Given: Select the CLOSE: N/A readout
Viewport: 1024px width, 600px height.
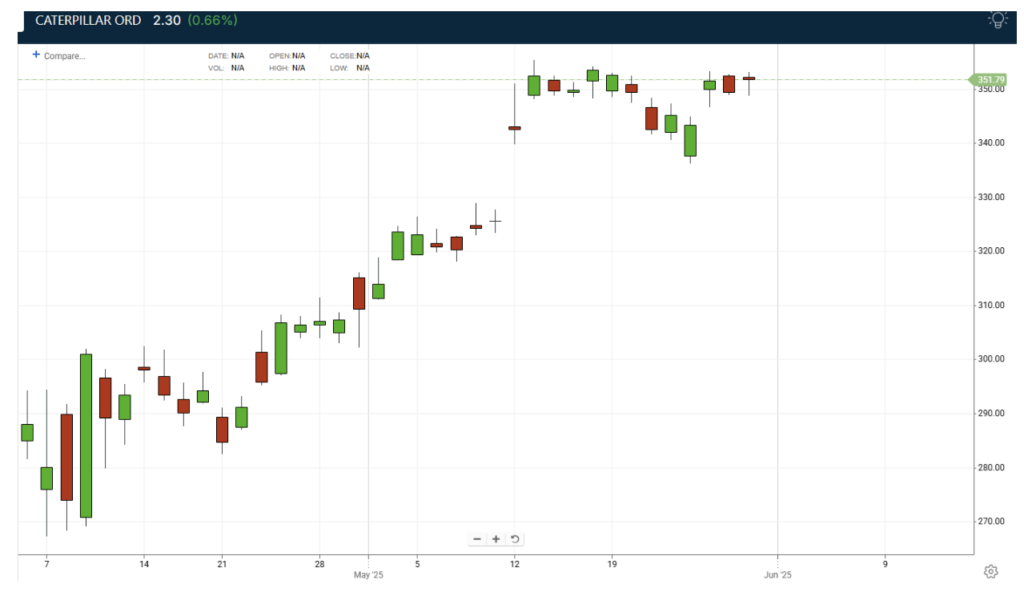Looking at the screenshot, I should click(x=350, y=56).
